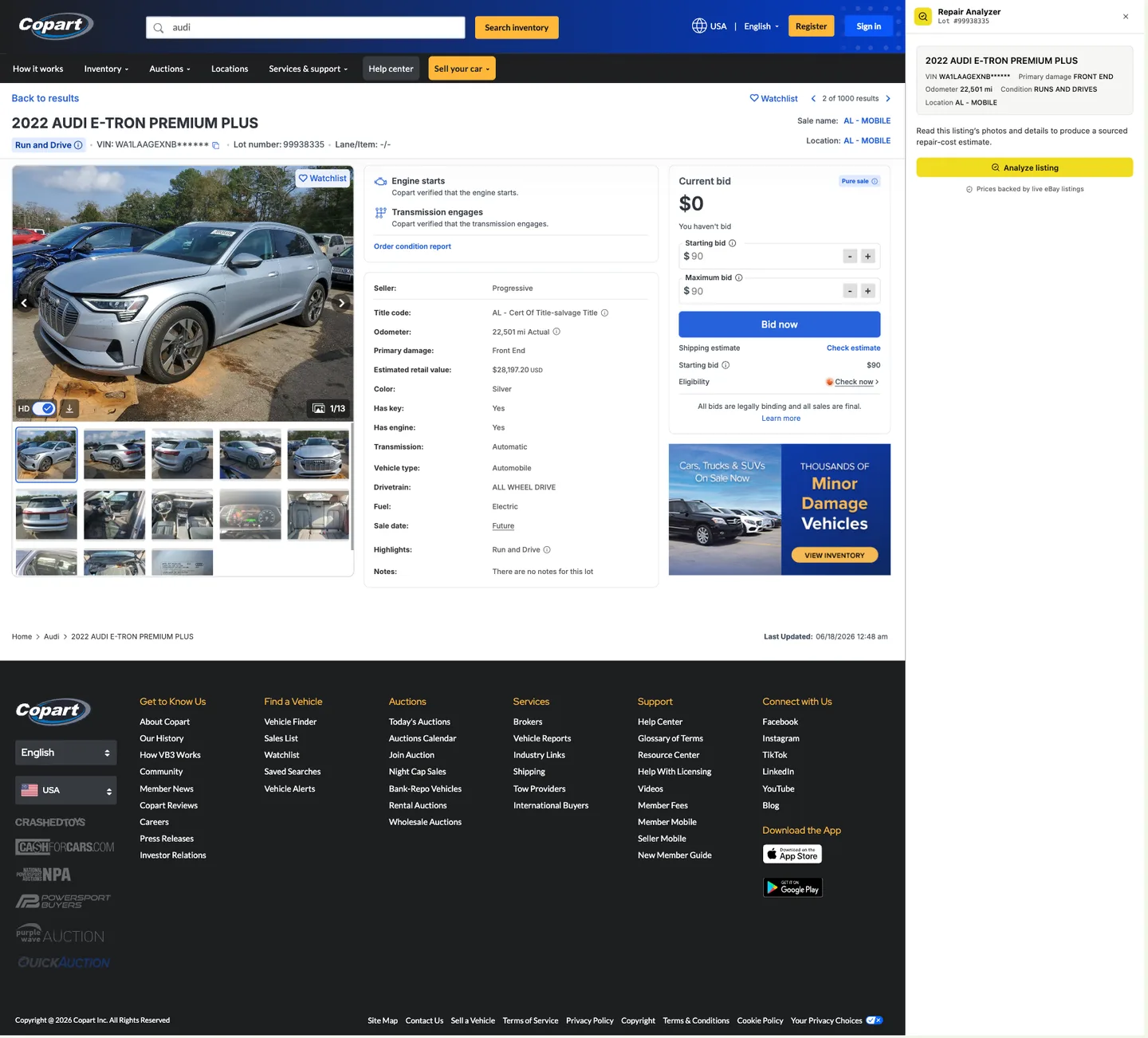Click the Starting bid info icon above input
Viewport: 1148px width, 1038px height.
(733, 243)
